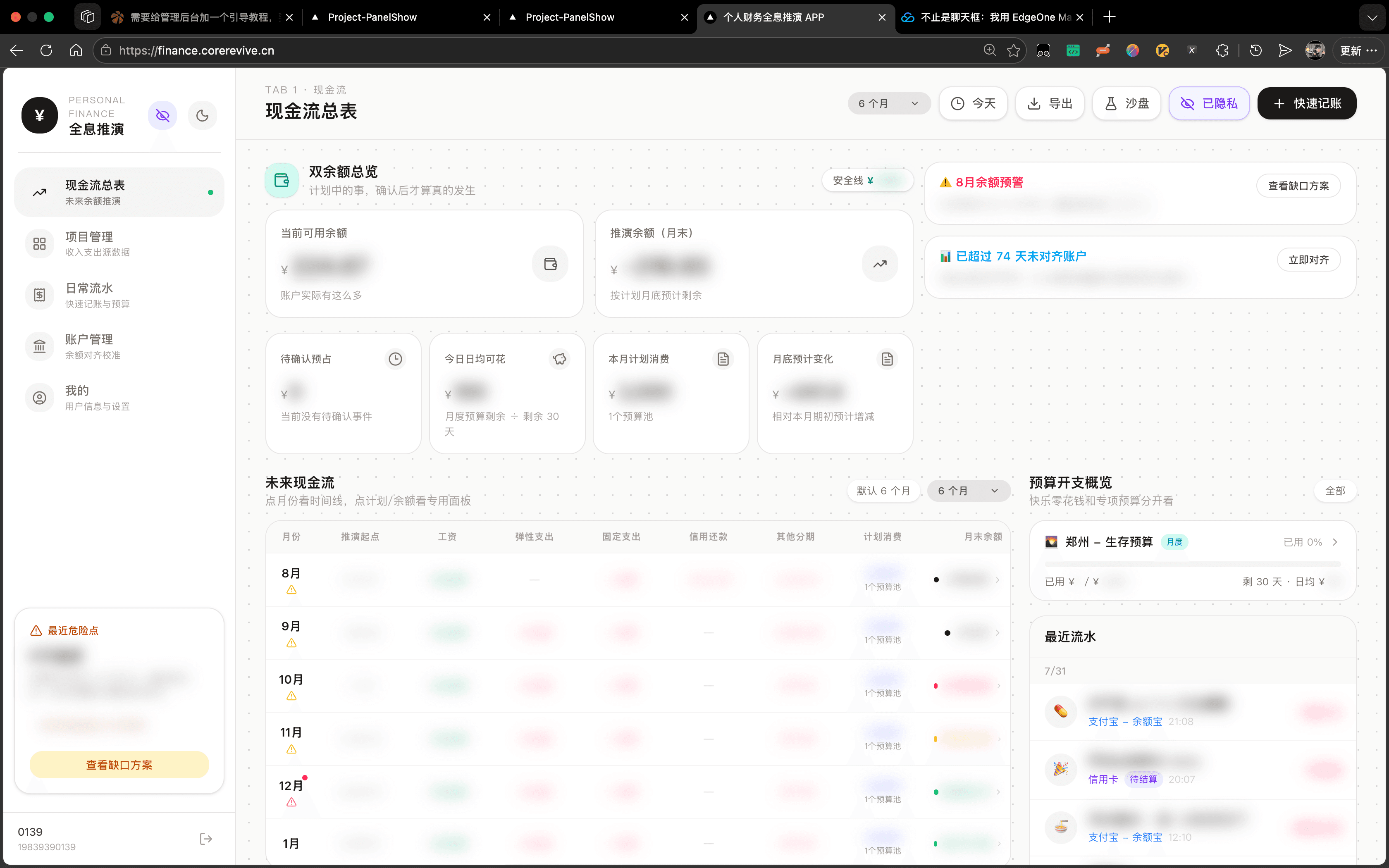Expand the 未来现金流 6 个月 dropdown

coord(968,491)
